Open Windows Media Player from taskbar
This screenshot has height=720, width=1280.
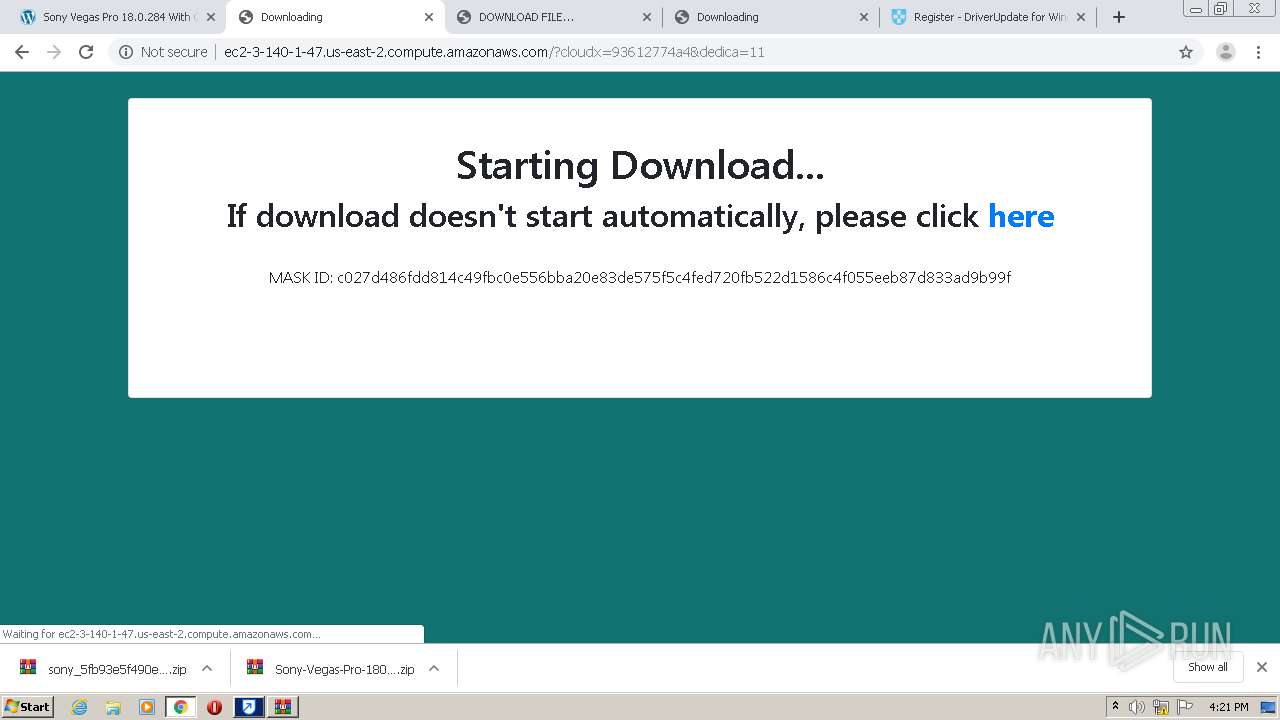[147, 707]
